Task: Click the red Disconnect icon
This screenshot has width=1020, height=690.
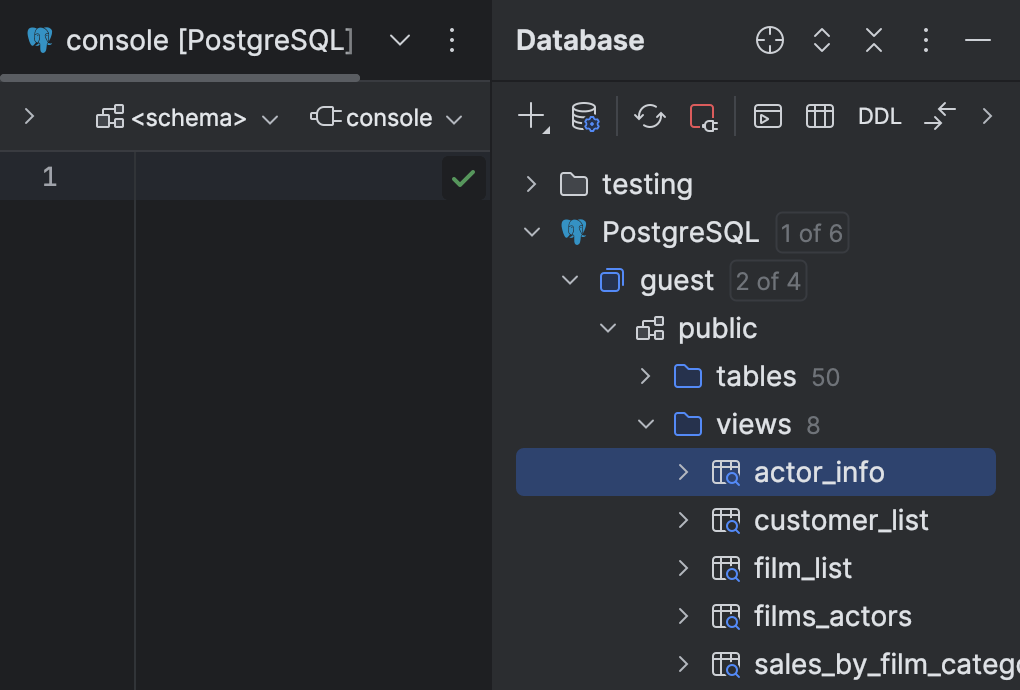Action: point(703,117)
